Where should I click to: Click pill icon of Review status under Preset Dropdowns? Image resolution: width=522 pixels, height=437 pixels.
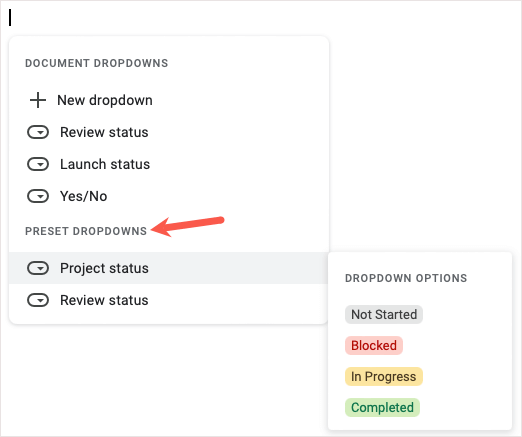coord(38,300)
